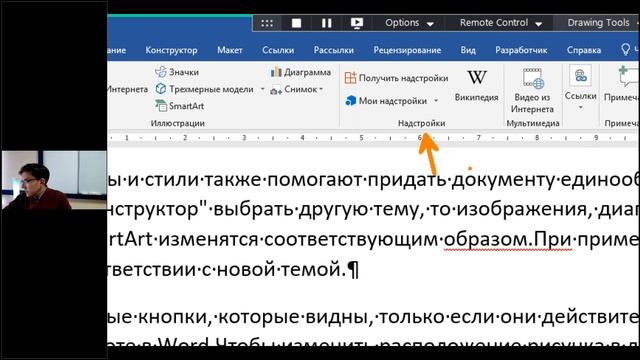Open Мои надстройки
The width and height of the screenshot is (640, 360).
[x=386, y=100]
